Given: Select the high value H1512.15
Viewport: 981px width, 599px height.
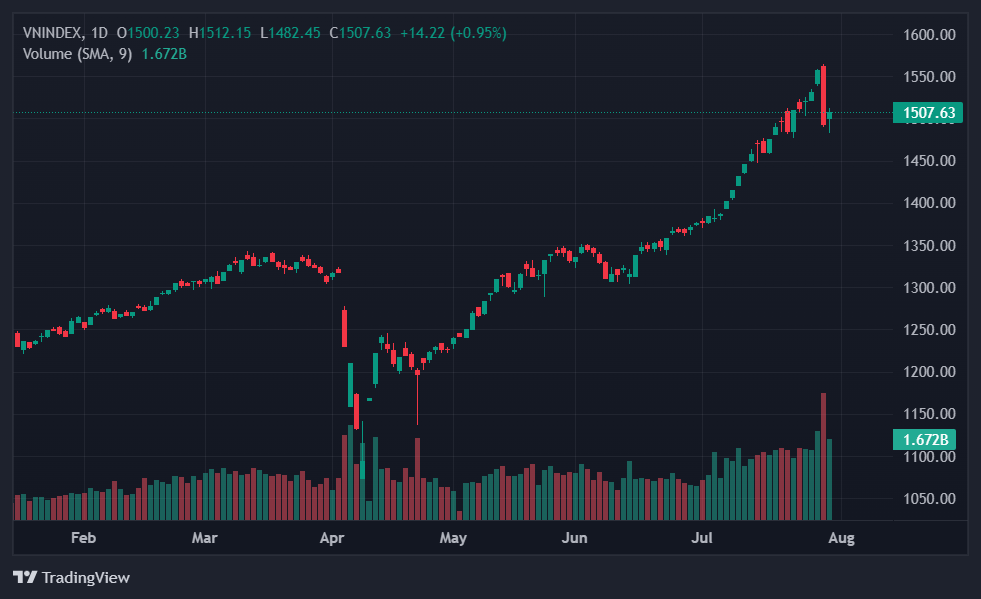Looking at the screenshot, I should coord(220,33).
